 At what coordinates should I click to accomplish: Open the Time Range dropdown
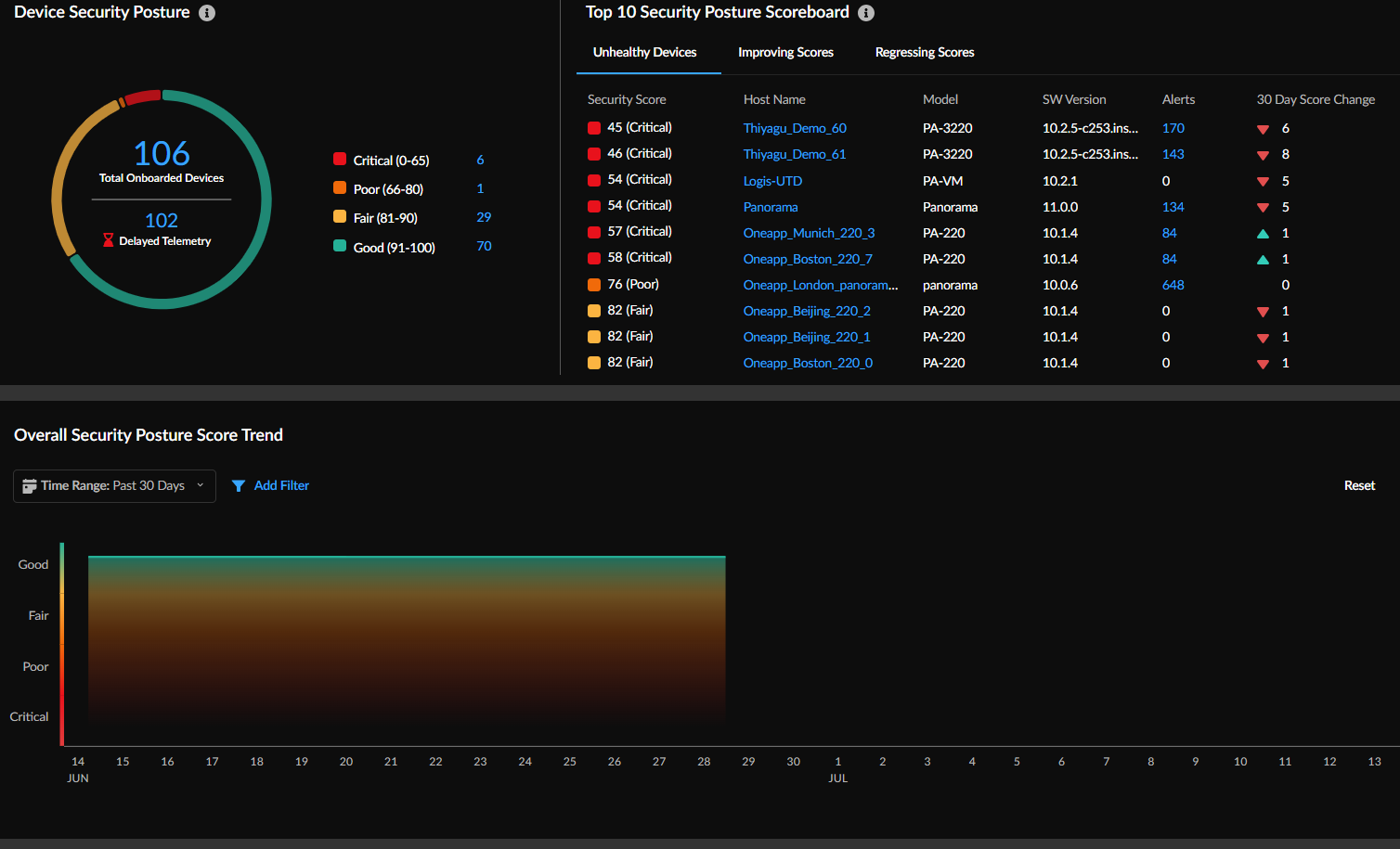[200, 485]
